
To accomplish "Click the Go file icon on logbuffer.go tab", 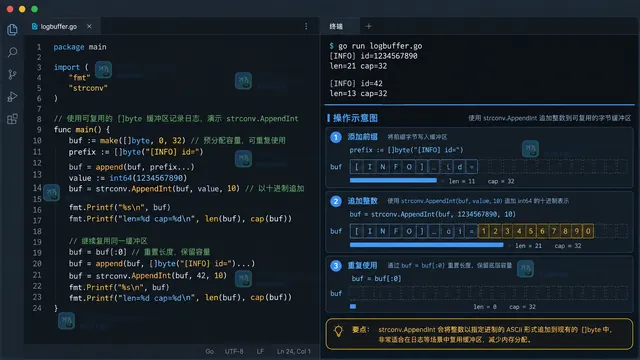I will (x=35, y=26).
